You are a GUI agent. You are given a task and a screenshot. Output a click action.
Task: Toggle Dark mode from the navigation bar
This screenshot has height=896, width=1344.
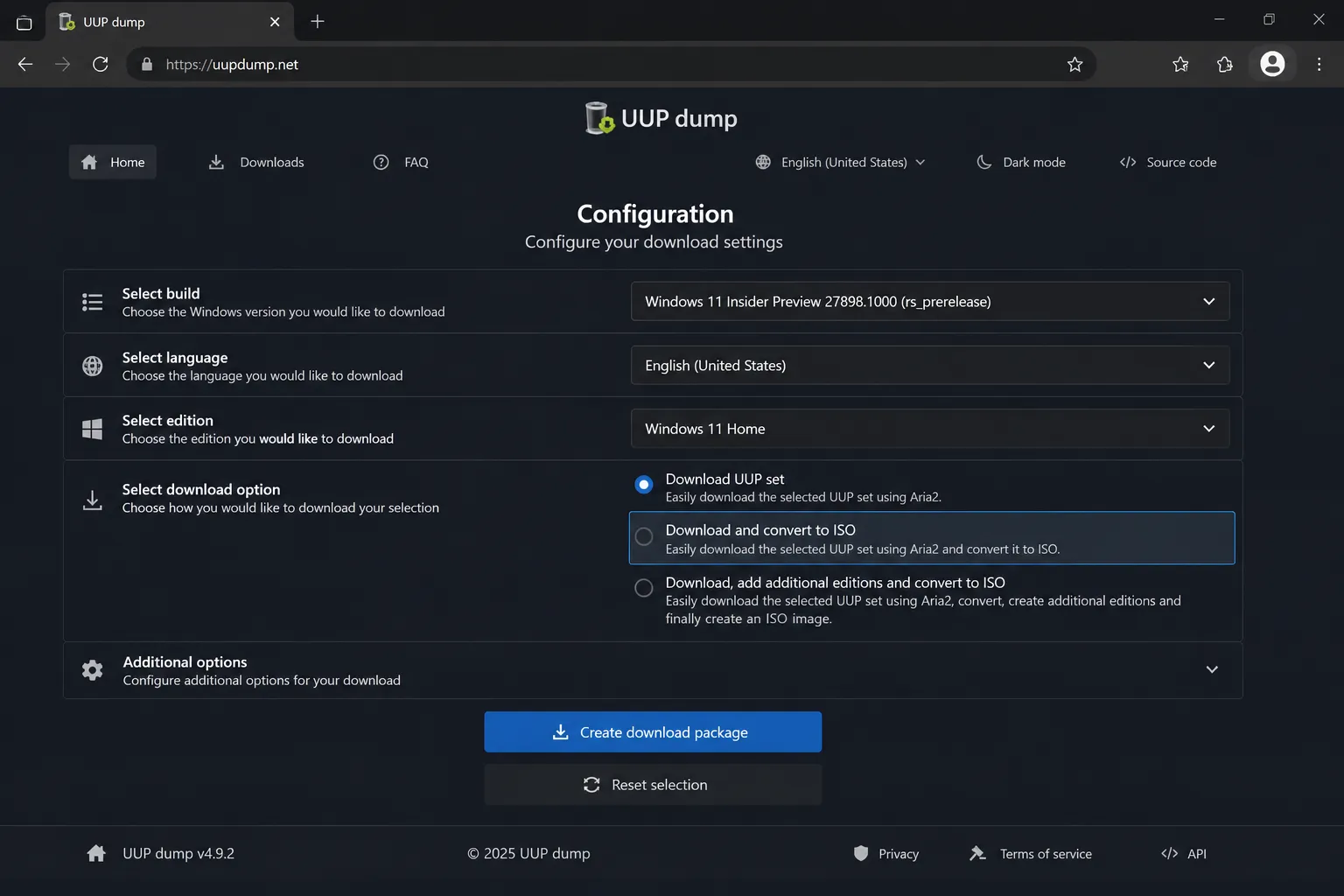click(x=1021, y=162)
